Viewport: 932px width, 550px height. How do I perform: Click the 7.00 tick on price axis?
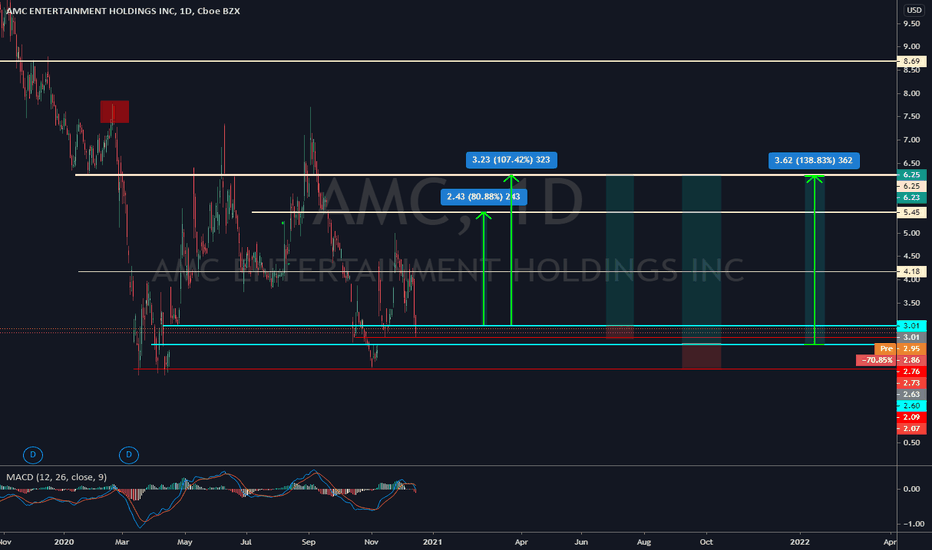click(x=912, y=140)
